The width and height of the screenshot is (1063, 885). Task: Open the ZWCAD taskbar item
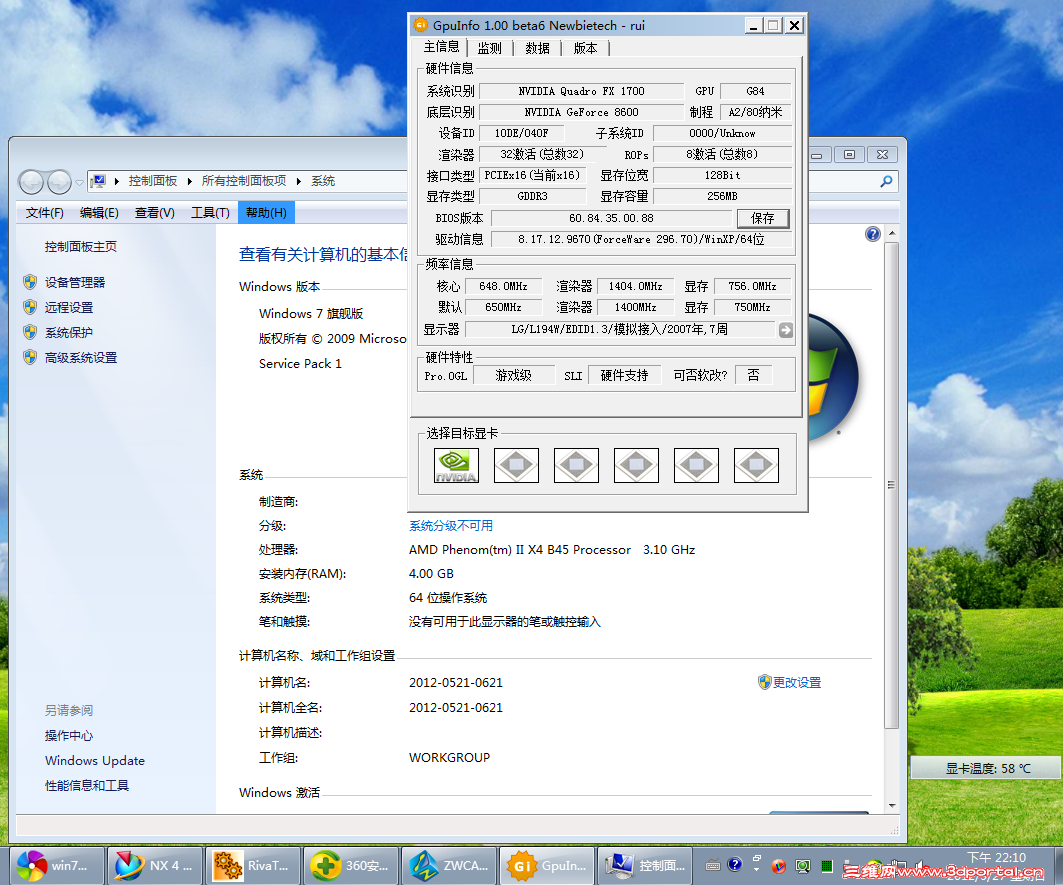click(449, 865)
